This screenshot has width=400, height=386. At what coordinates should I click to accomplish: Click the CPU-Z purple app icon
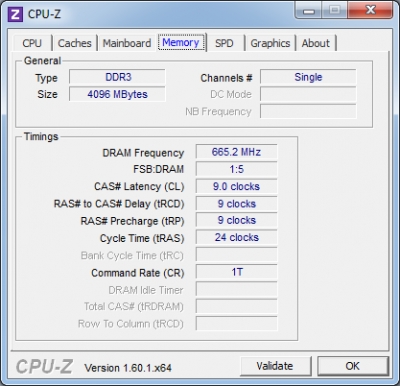click(x=15, y=14)
